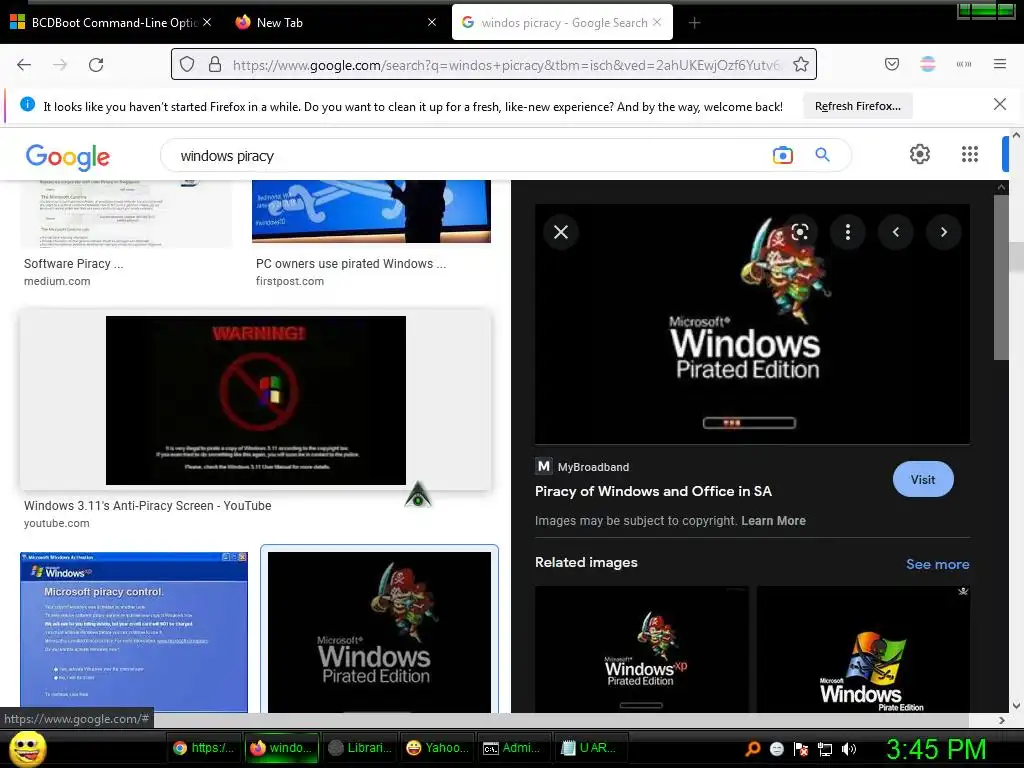Click the blue magnifier search icon
1024x768 pixels.
[x=822, y=155]
